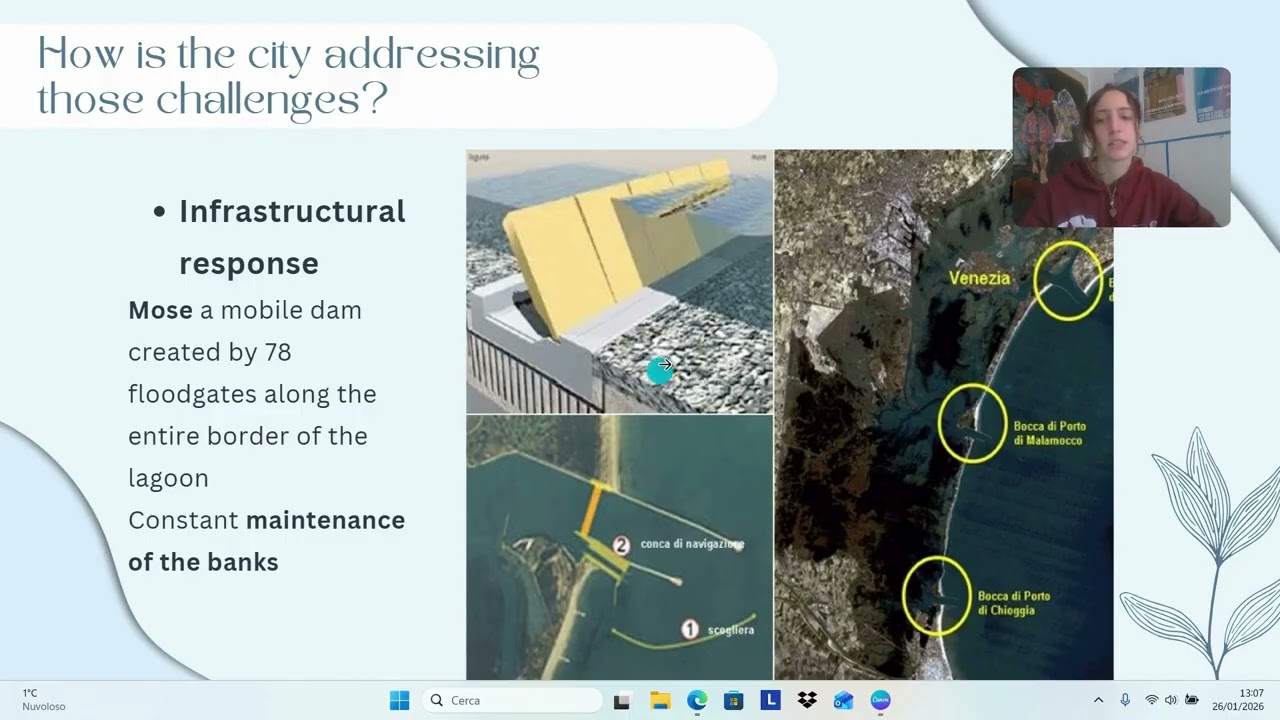This screenshot has height=720, width=1280.
Task: Open the blue L app on taskbar
Action: click(x=770, y=700)
